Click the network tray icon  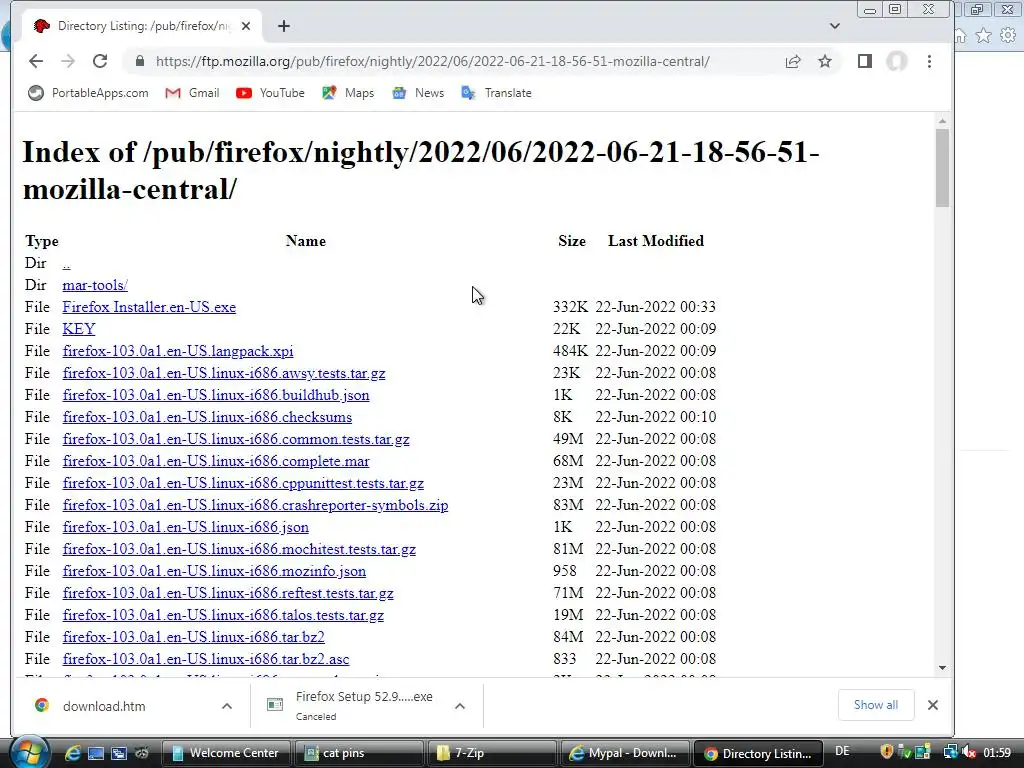point(951,752)
